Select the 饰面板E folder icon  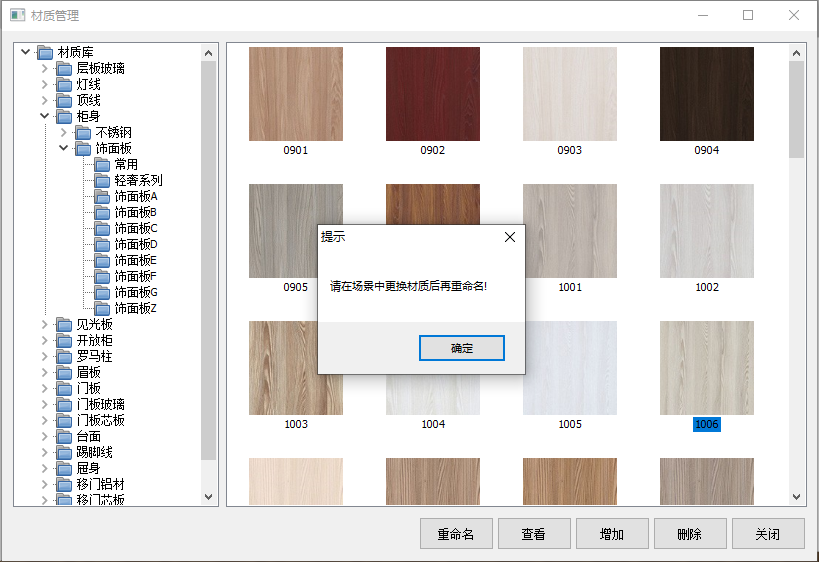(x=102, y=261)
